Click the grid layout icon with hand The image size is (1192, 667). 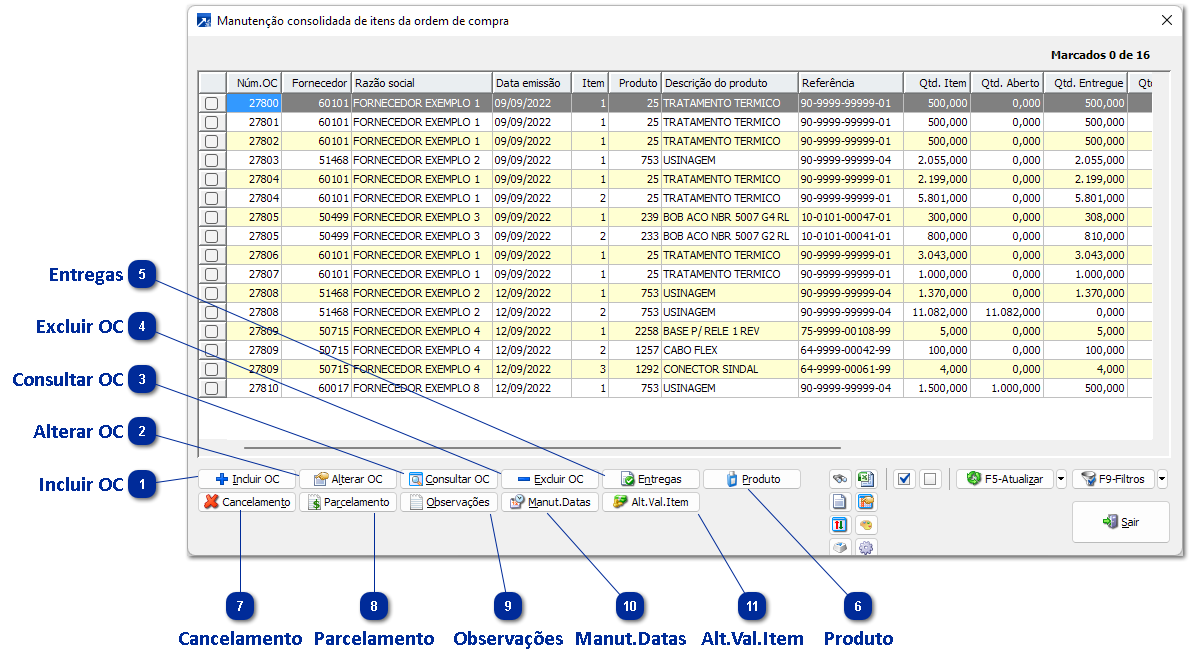click(x=866, y=502)
